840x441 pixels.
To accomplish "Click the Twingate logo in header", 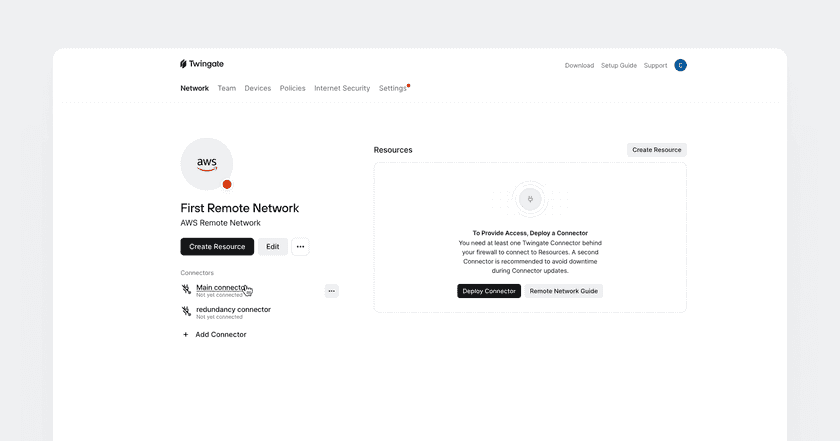I will pos(202,64).
